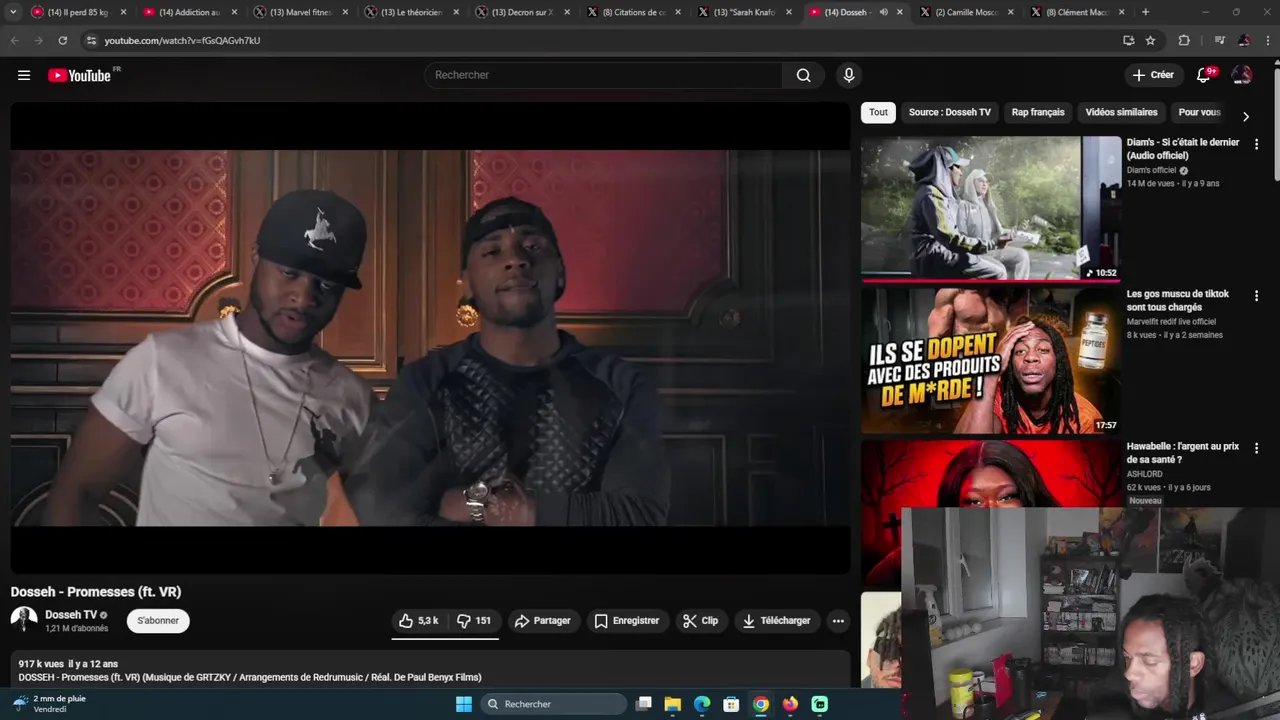Open the weather widget 2 mm de pluie
The height and width of the screenshot is (720, 1280).
[50, 704]
